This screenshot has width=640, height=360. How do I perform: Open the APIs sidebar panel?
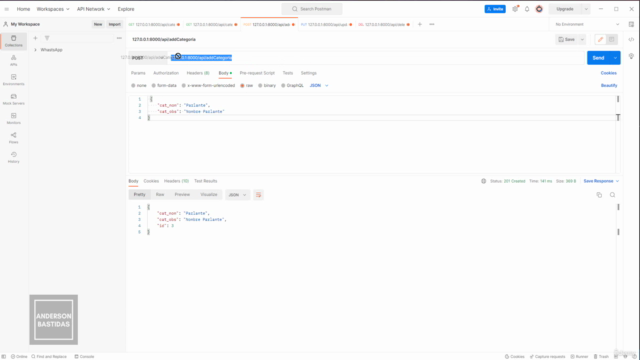click(x=13, y=60)
